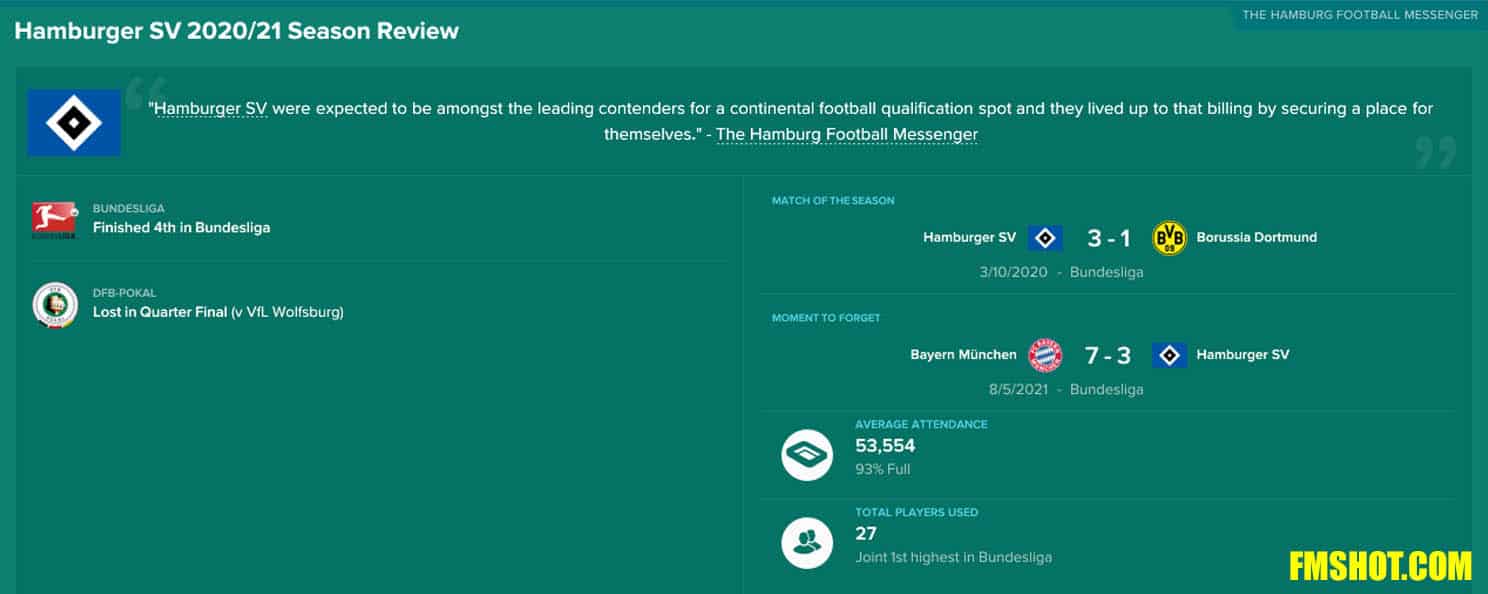Click the Hamburger SV club crest logo

pyautogui.click(x=74, y=122)
